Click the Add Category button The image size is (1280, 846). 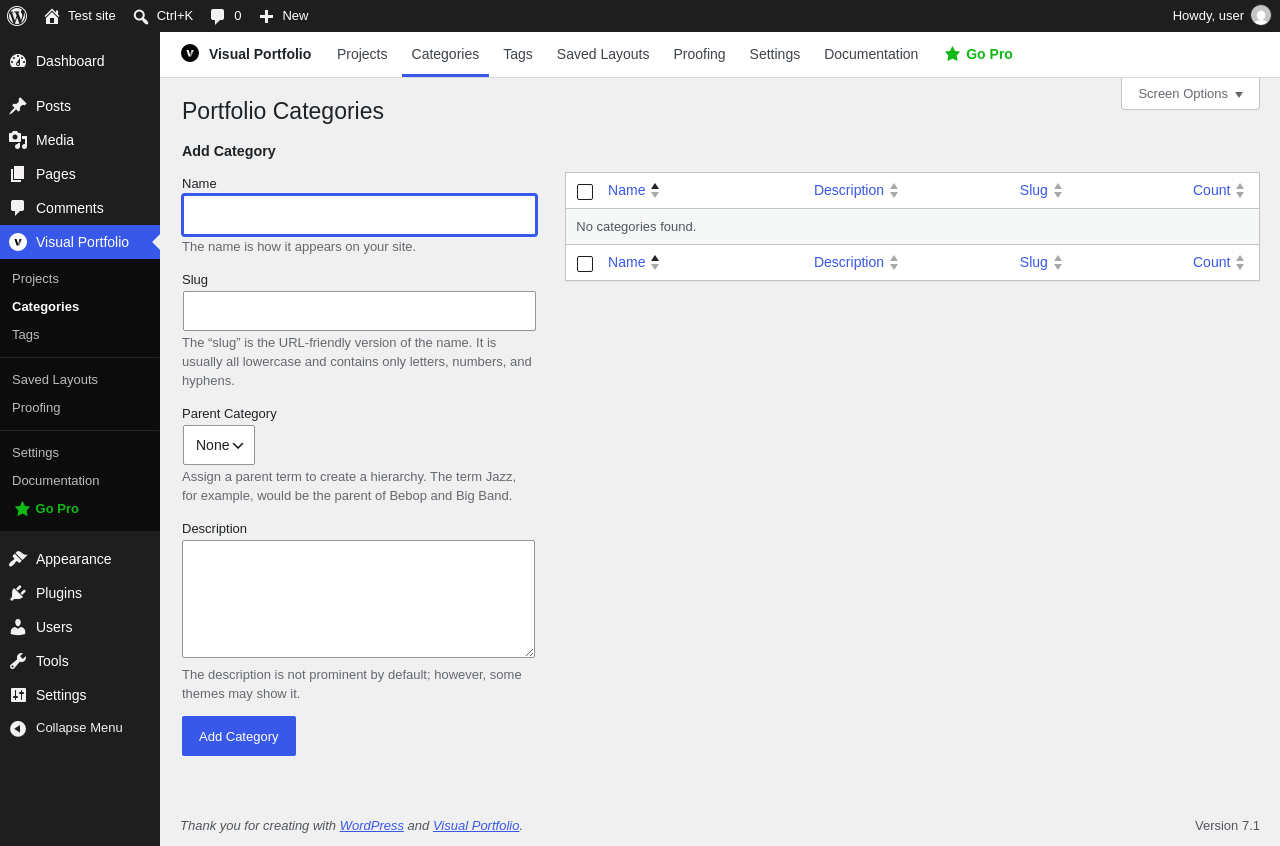pyautogui.click(x=239, y=736)
